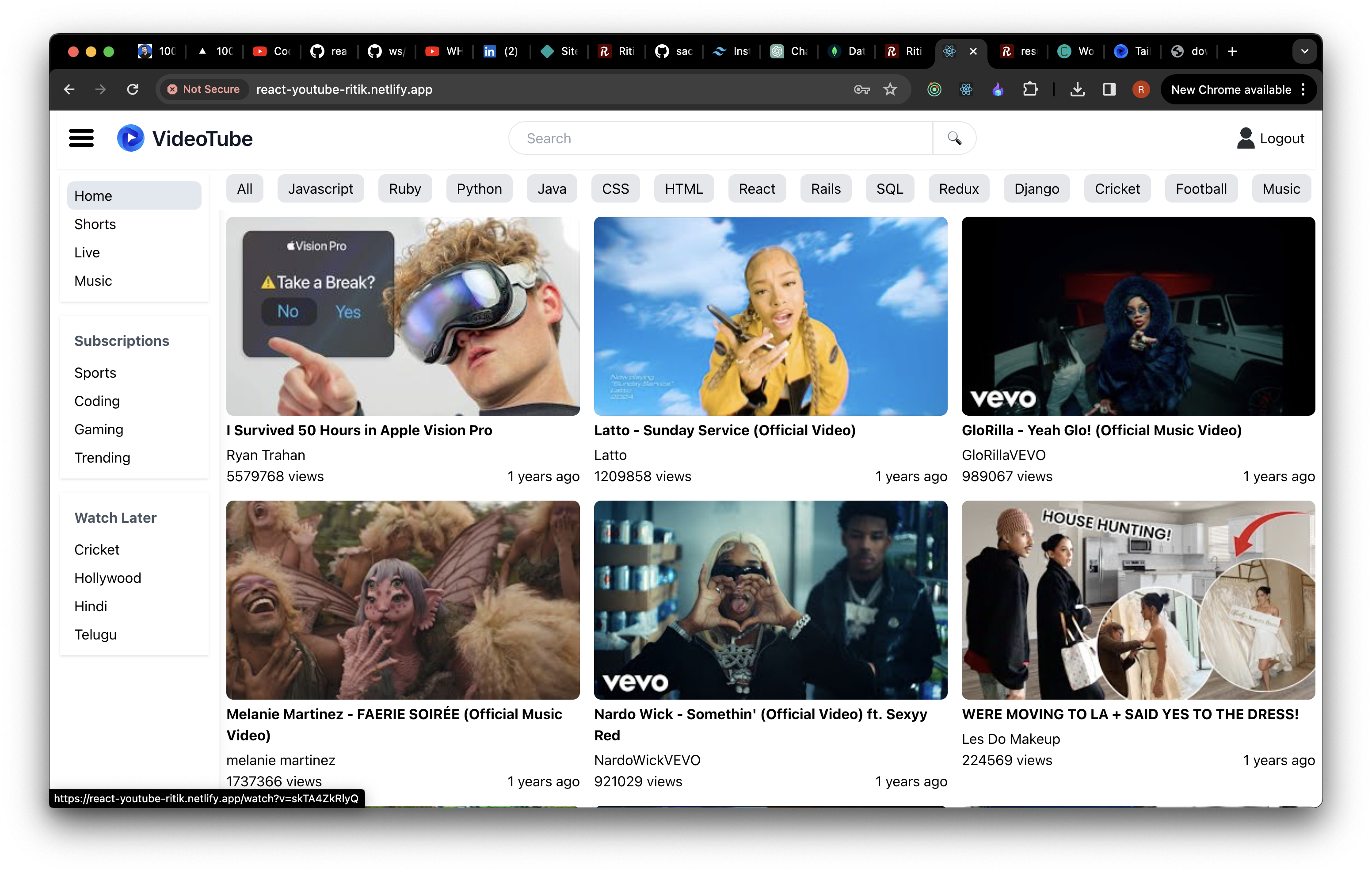Screen dimensions: 1372x873
Task: Select the All filter chip
Action: tap(244, 189)
